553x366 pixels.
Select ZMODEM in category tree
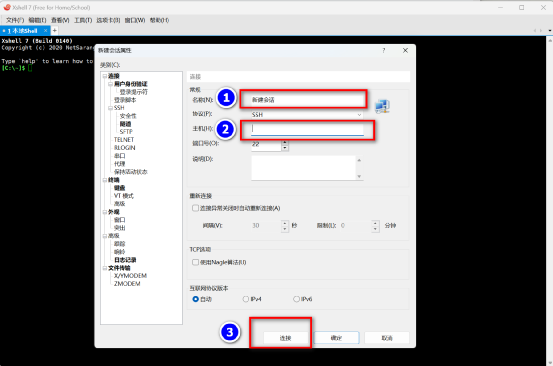pyautogui.click(x=127, y=284)
